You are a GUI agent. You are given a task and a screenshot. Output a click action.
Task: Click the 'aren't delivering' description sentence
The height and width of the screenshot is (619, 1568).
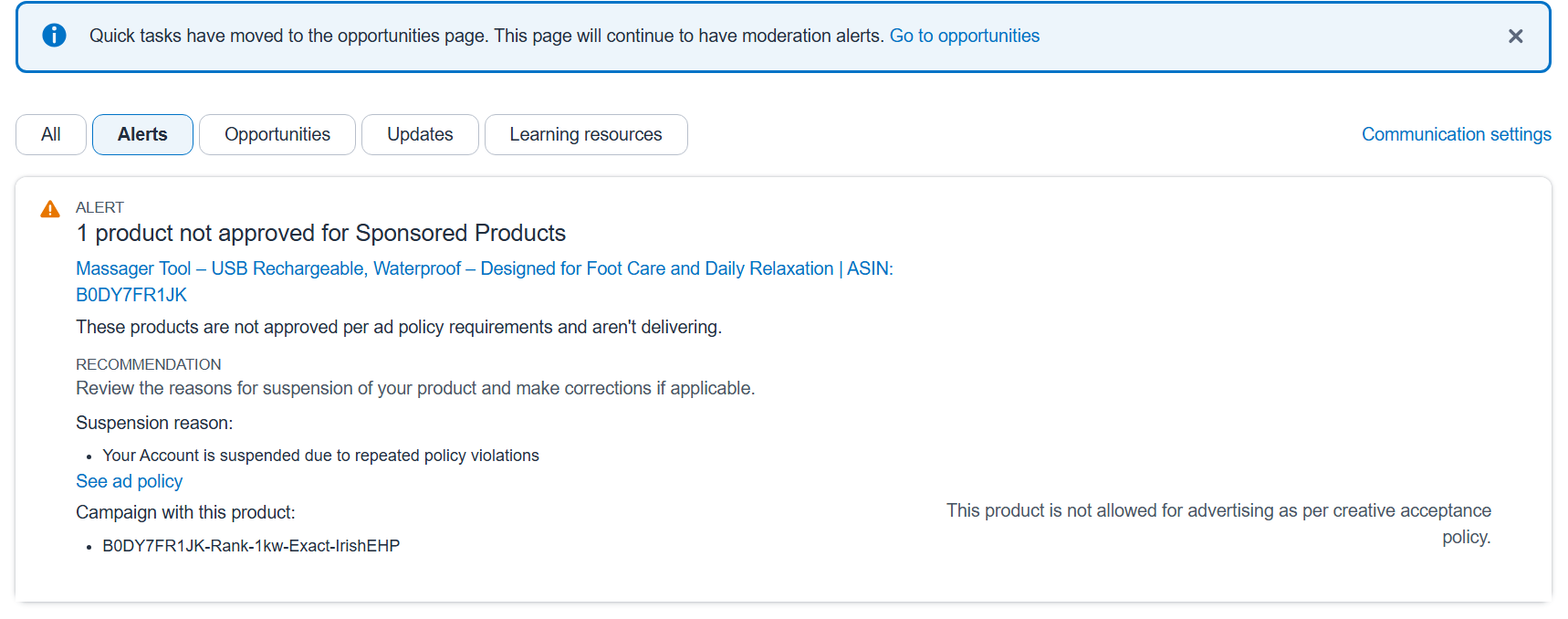(398, 327)
